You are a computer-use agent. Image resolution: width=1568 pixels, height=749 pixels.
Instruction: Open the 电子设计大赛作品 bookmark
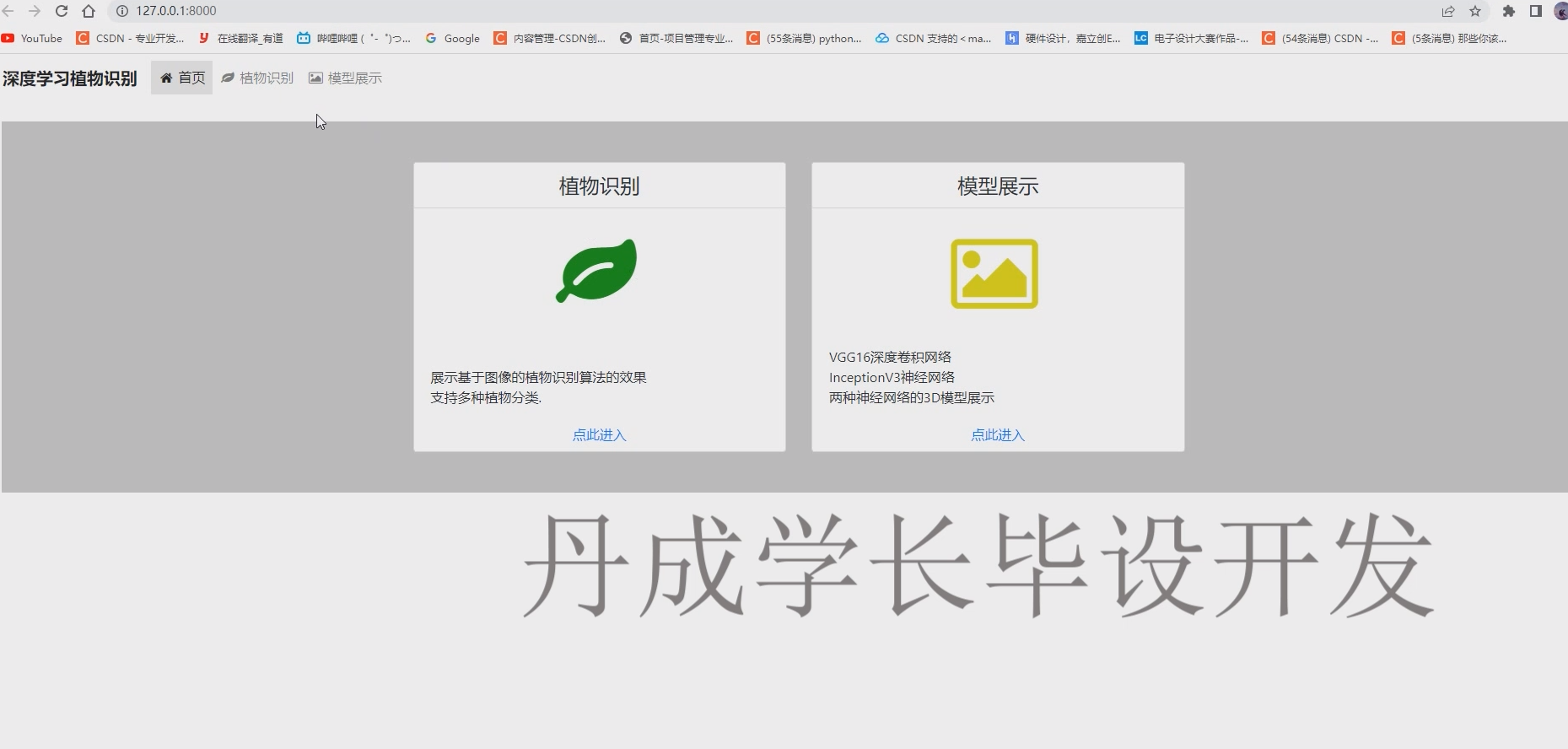pyautogui.click(x=1191, y=38)
